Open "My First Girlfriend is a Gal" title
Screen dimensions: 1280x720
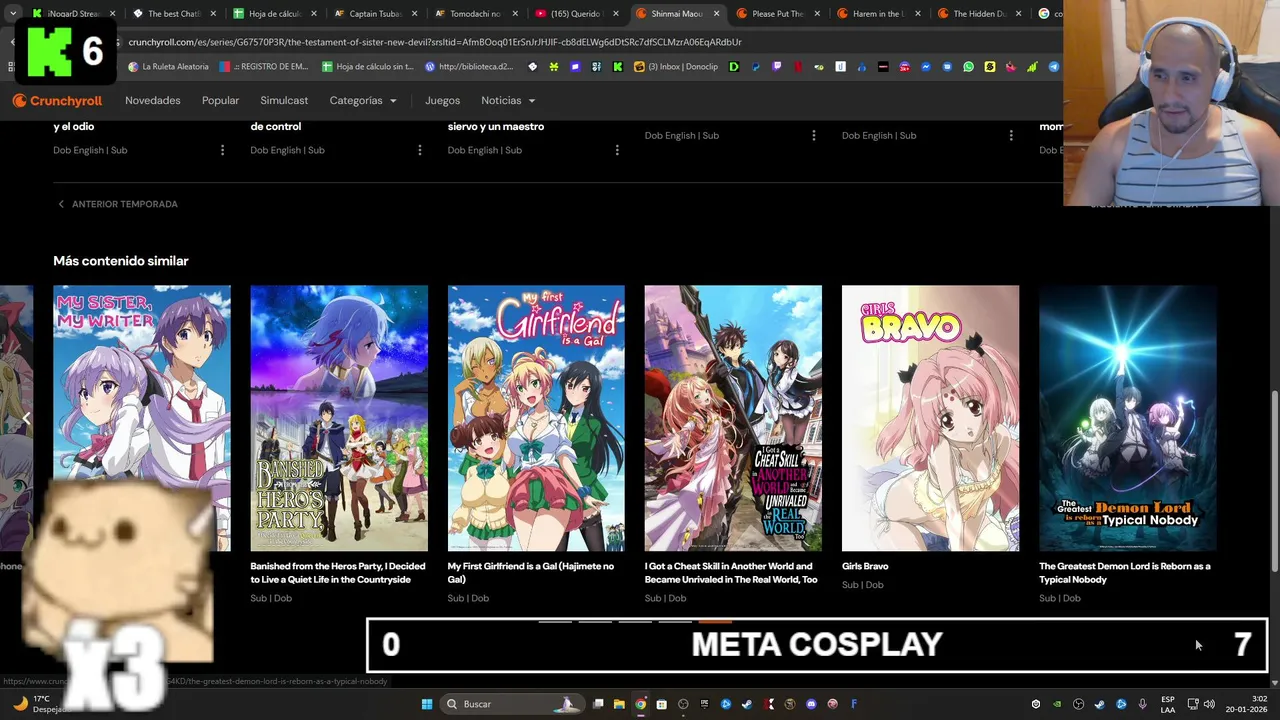click(531, 573)
